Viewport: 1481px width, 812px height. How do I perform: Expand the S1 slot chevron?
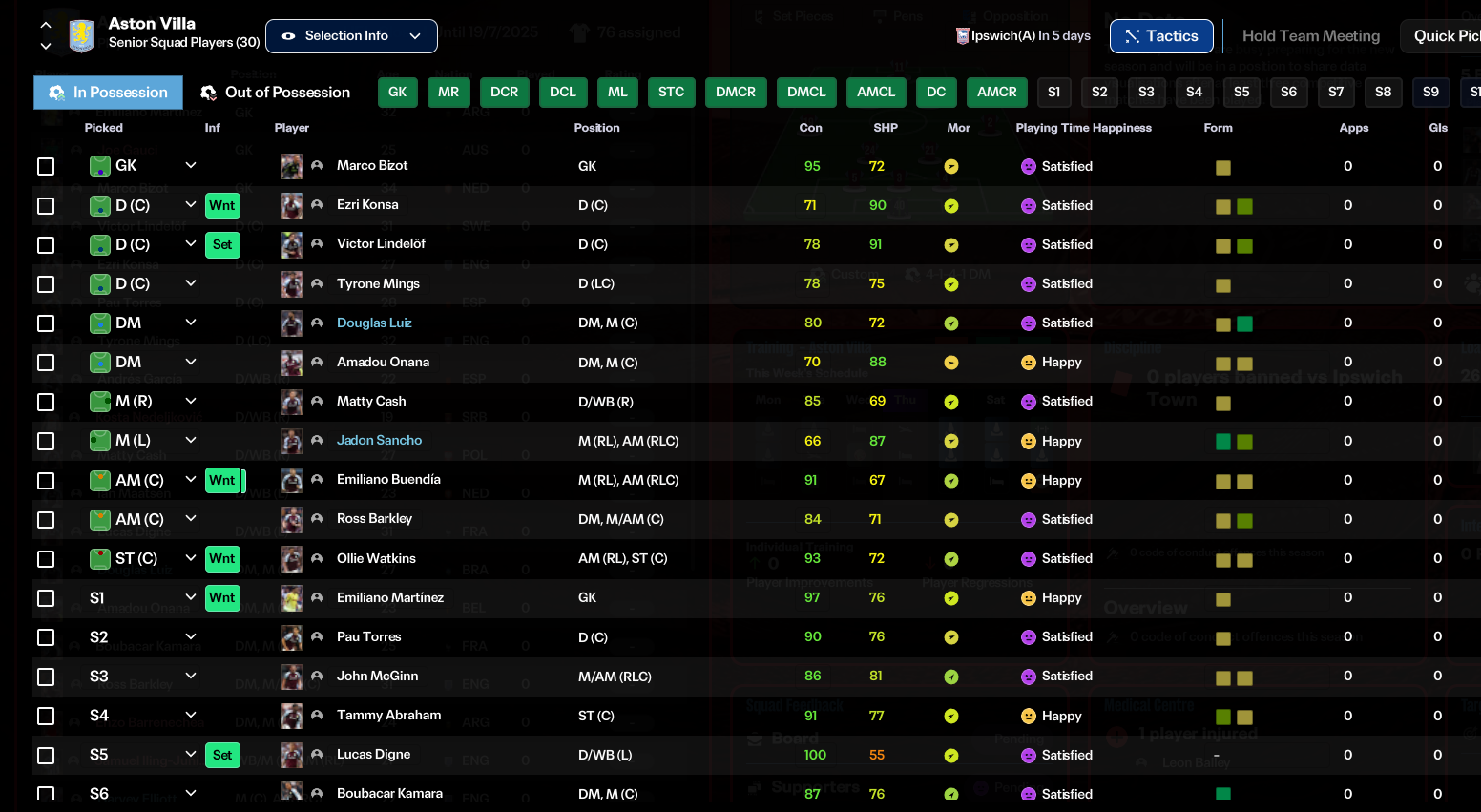click(x=191, y=597)
